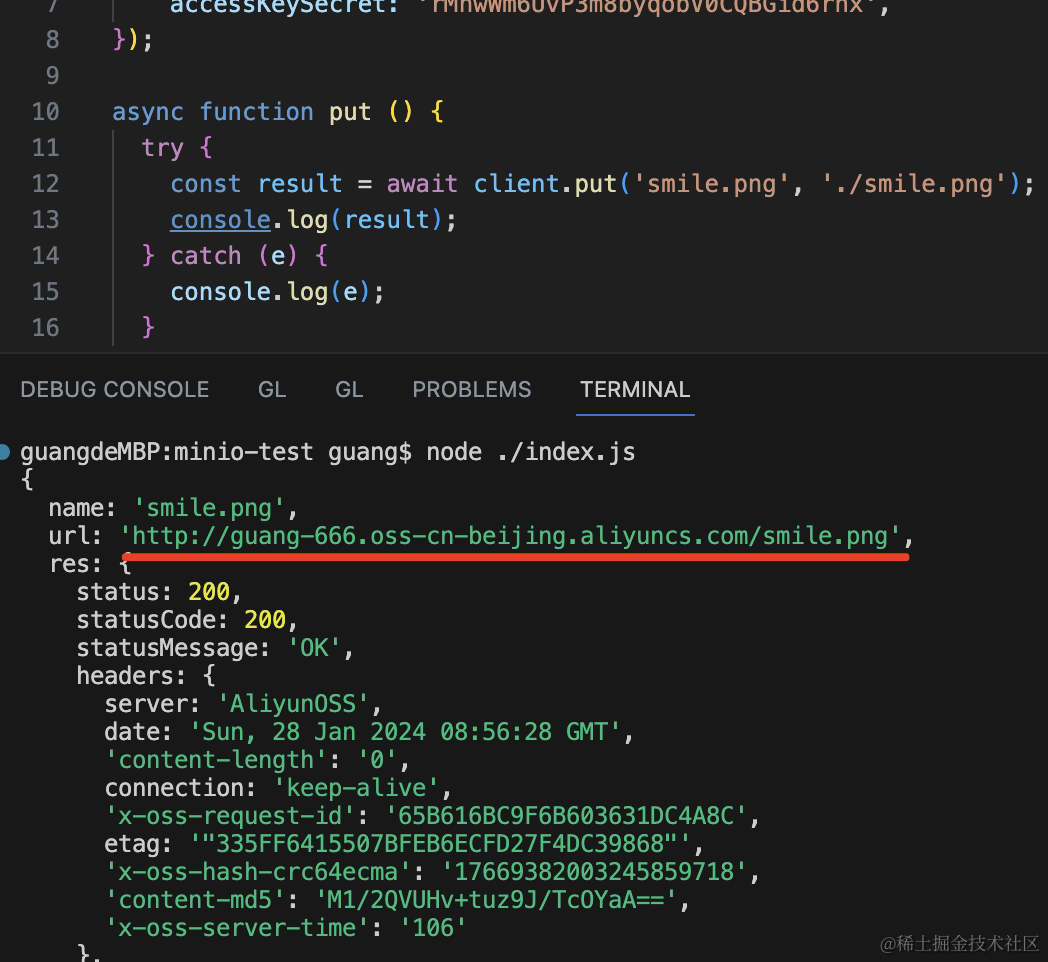
Task: Click the etag hash value in output
Action: (x=441, y=844)
